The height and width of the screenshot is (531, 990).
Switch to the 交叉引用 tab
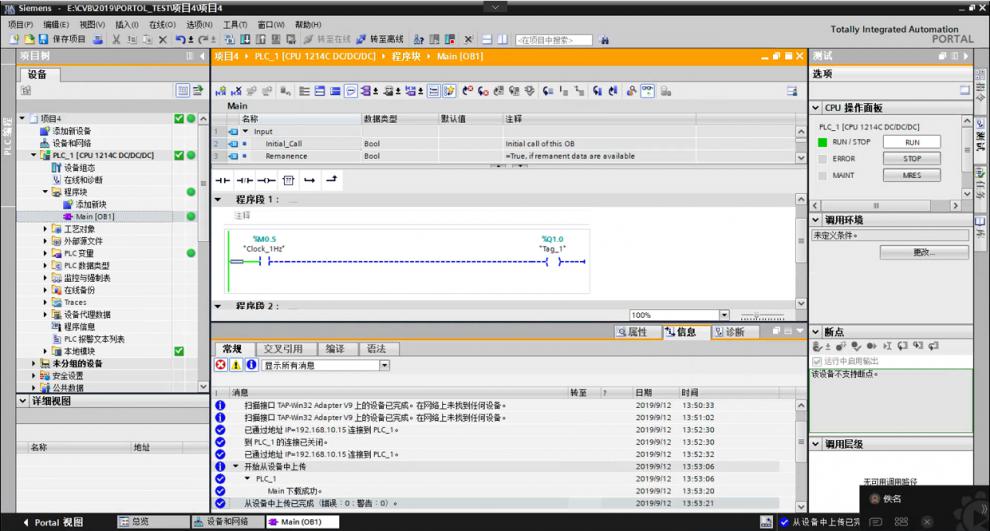tap(283, 349)
